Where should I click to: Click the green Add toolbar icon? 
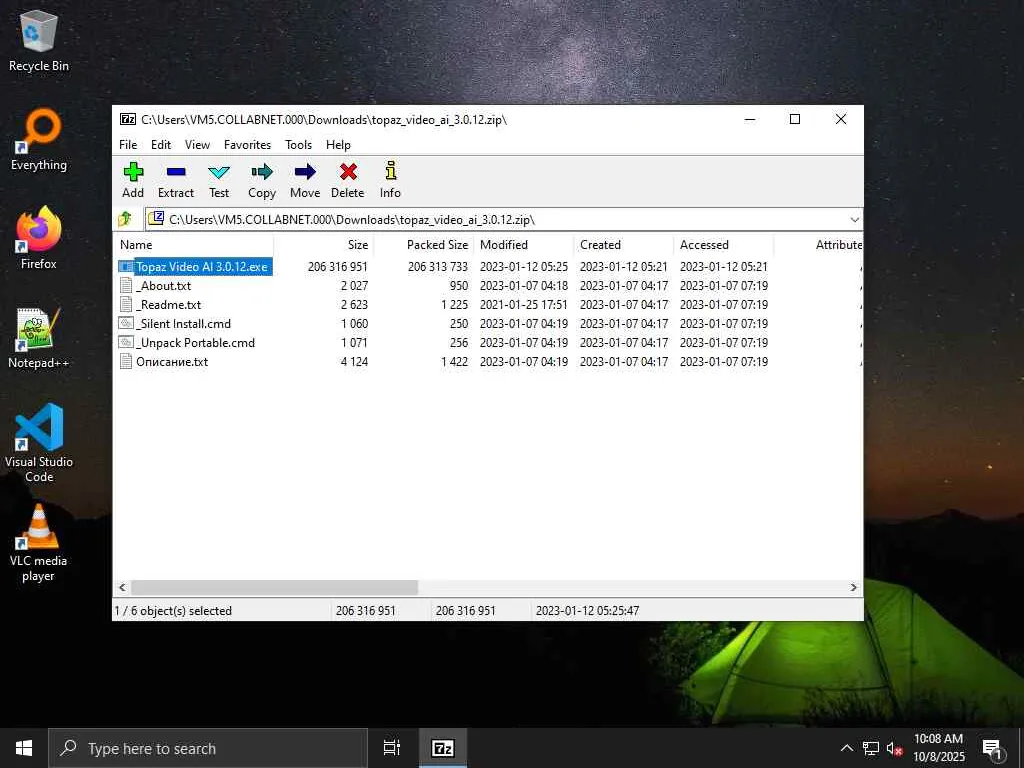(x=133, y=172)
